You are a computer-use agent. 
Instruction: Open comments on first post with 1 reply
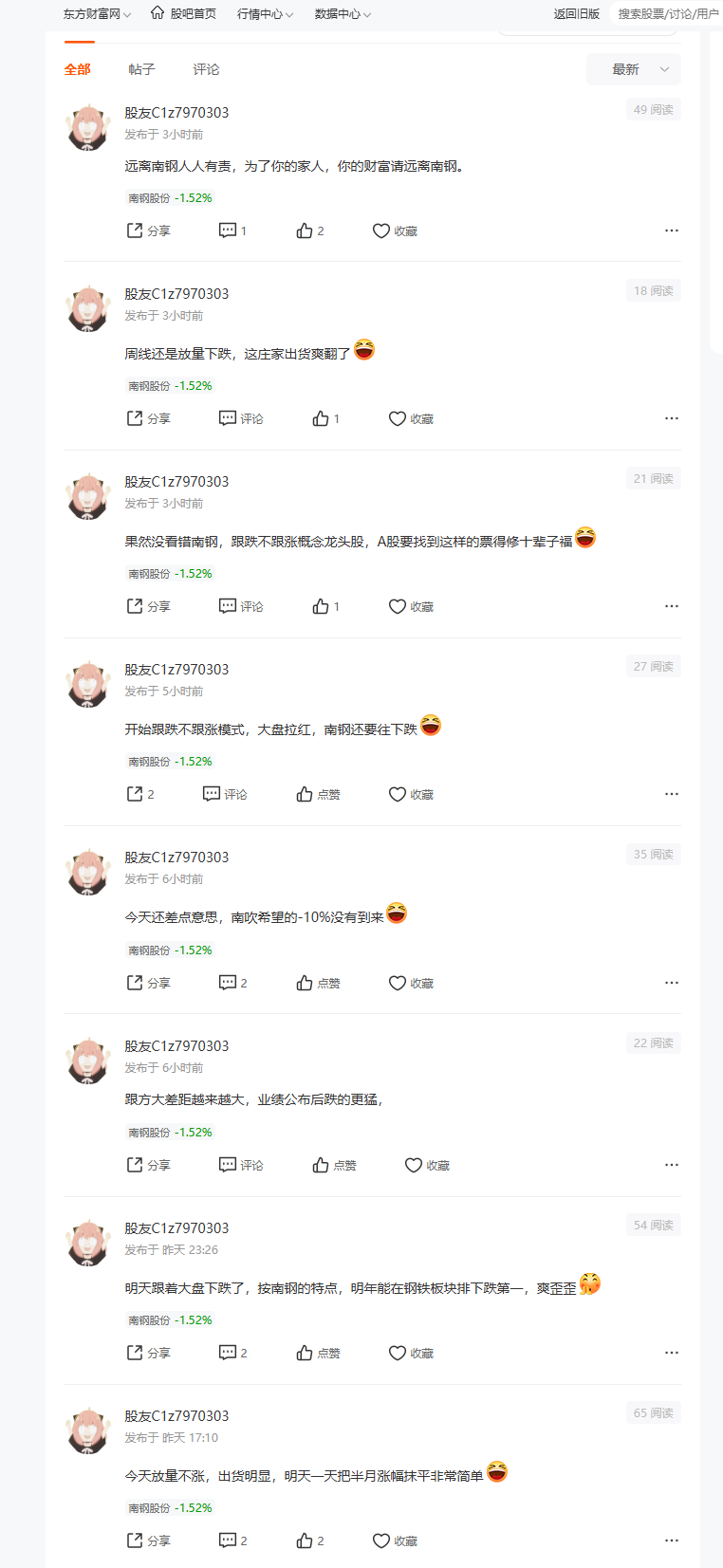coord(232,231)
